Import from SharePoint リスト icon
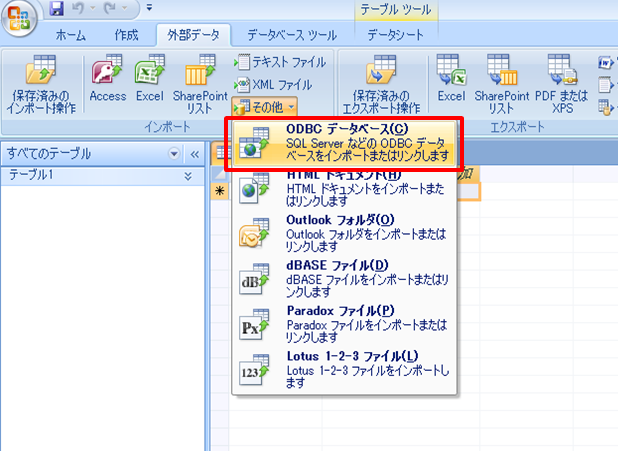 click(200, 84)
